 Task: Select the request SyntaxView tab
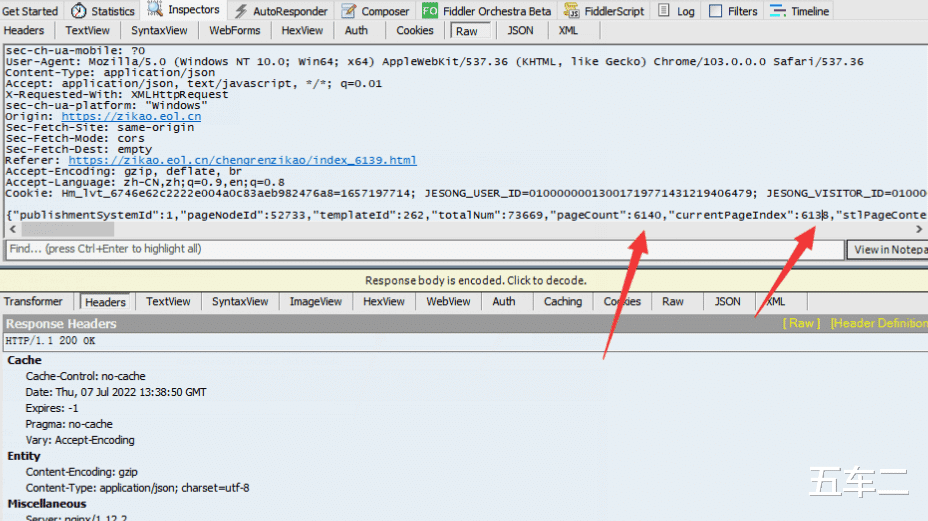click(159, 30)
